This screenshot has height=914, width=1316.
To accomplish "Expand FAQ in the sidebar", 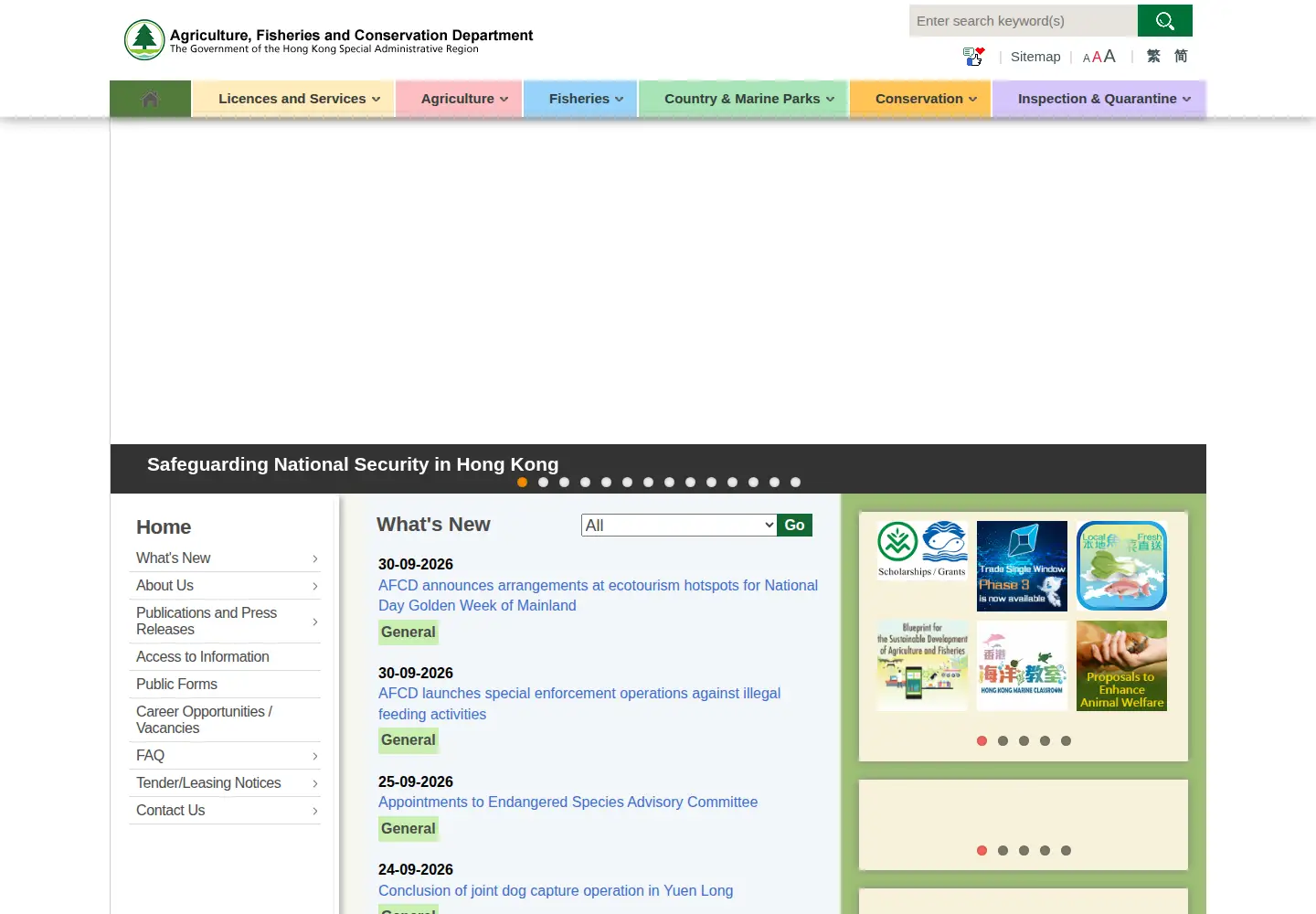I will click(x=225, y=756).
